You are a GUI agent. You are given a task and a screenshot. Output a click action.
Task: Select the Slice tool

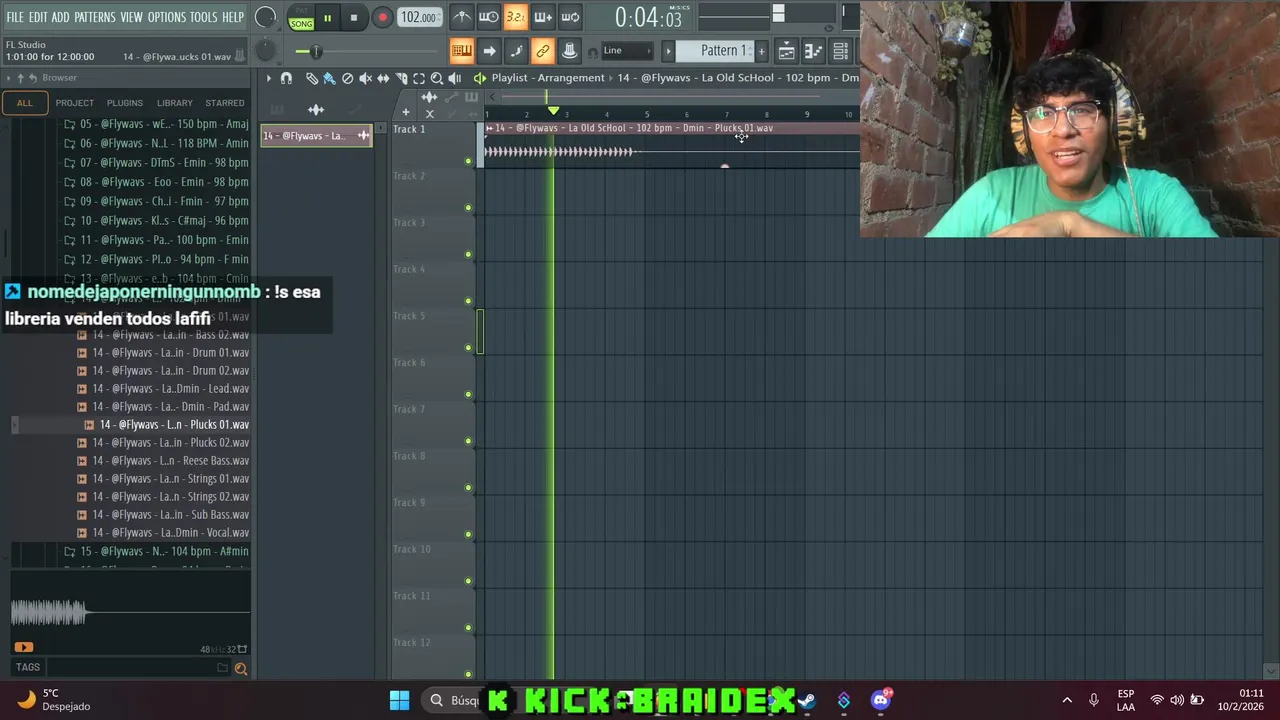coord(401,78)
